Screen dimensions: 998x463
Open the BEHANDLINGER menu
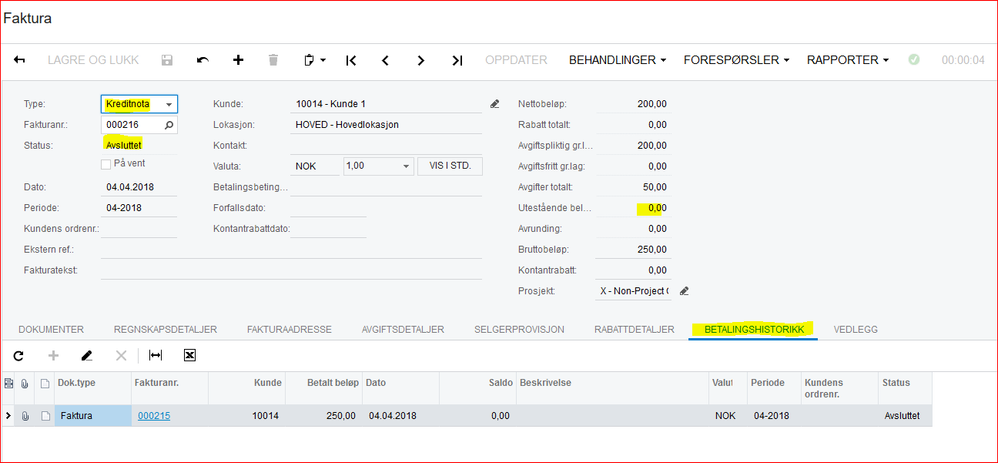point(617,60)
